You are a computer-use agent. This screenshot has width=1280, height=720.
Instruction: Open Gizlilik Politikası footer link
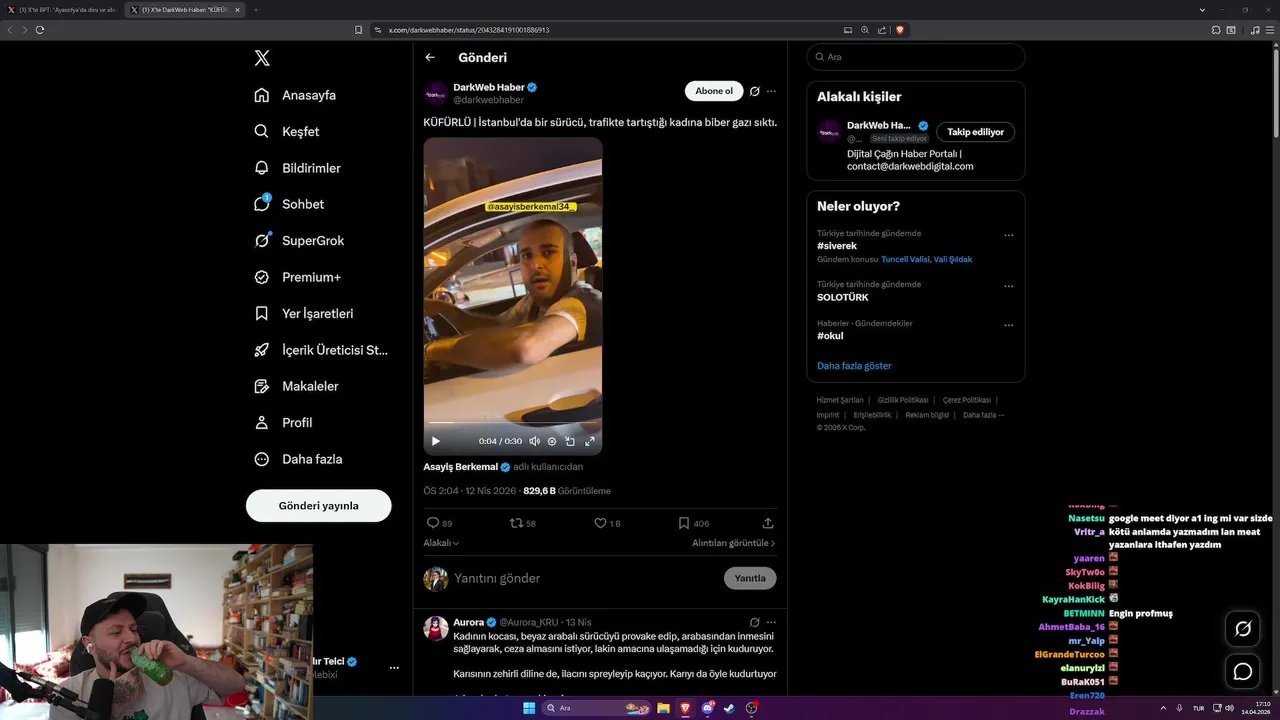point(903,400)
